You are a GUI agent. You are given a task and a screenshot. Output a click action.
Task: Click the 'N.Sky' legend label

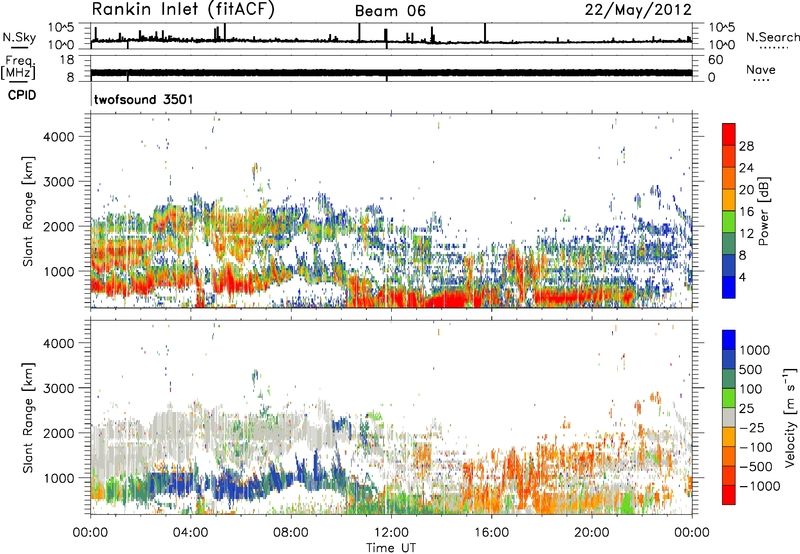point(19,37)
